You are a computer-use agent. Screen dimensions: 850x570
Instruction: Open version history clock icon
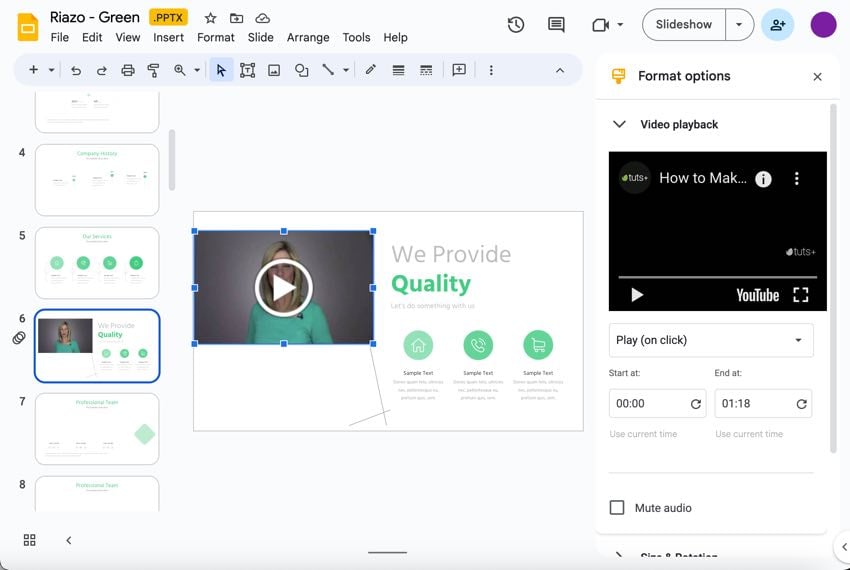click(x=516, y=25)
